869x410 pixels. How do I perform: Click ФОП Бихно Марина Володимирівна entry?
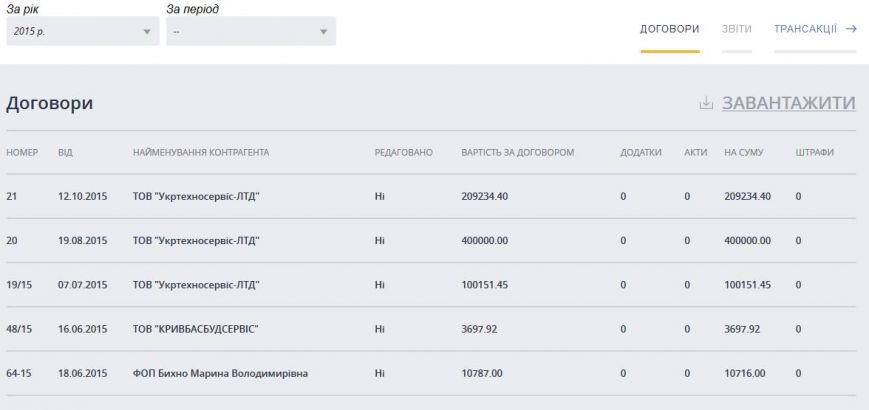220,373
